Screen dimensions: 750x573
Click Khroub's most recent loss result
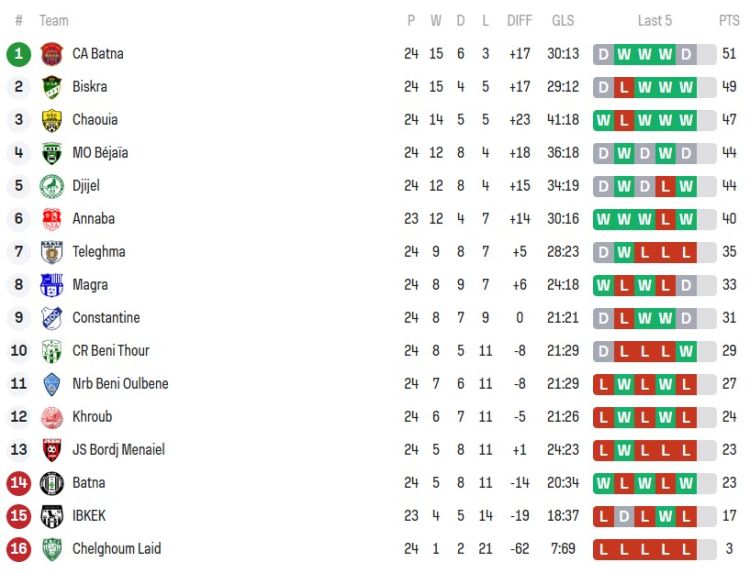click(686, 417)
